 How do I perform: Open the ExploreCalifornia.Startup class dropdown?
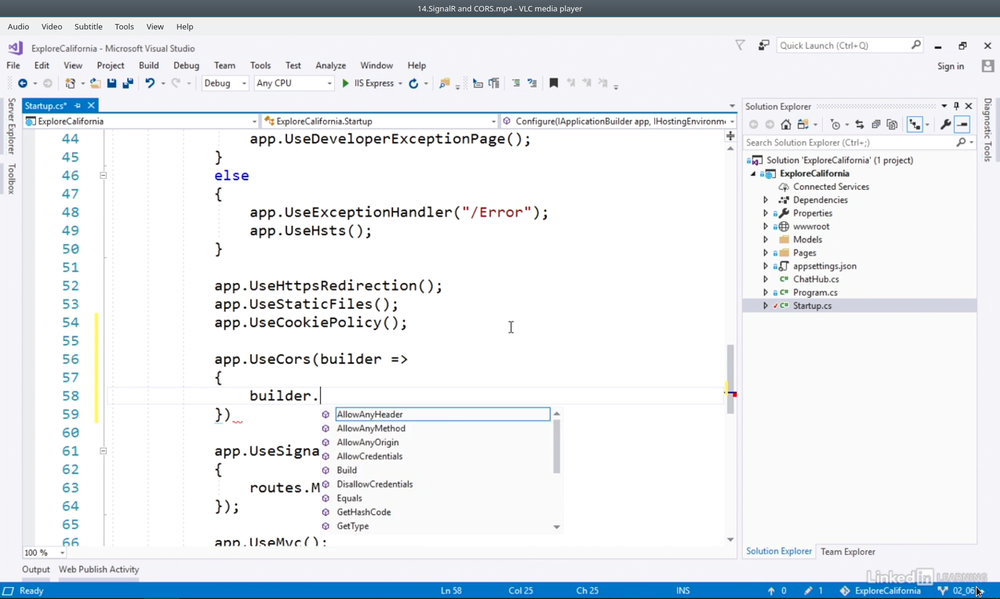[x=379, y=121]
